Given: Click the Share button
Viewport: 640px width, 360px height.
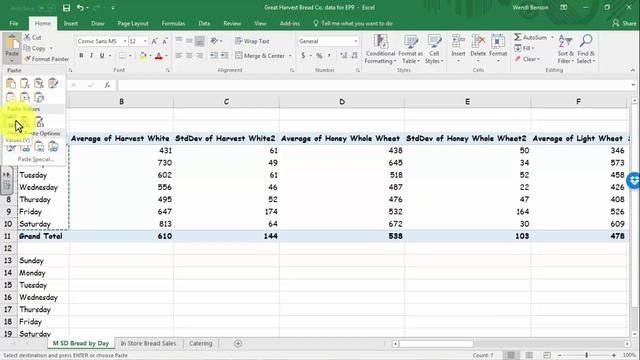Looking at the screenshot, I should pos(624,24).
